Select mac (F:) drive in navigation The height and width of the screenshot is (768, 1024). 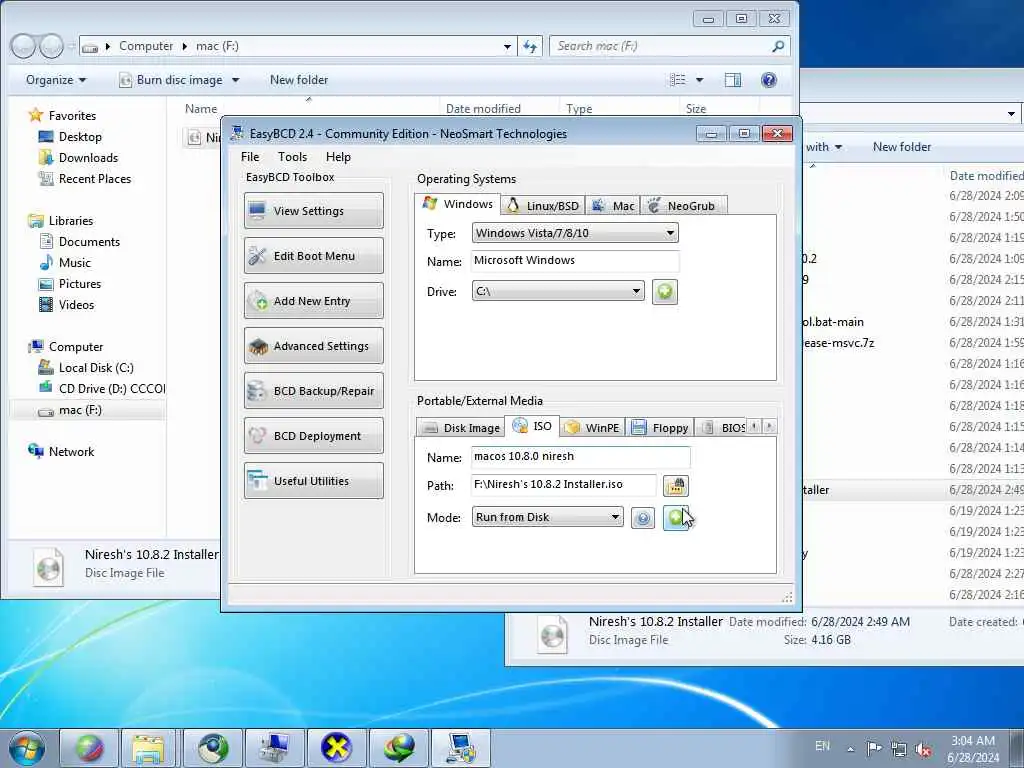click(x=80, y=410)
